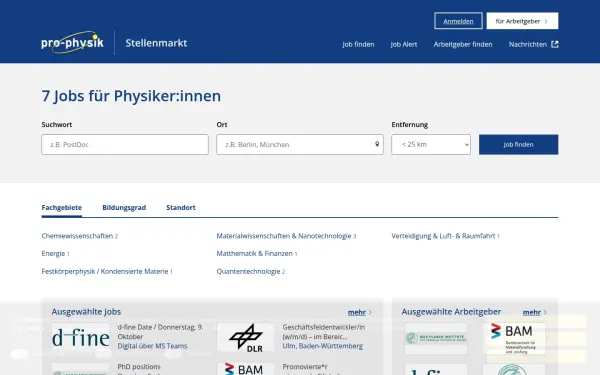This screenshot has height=375, width=600.
Task: Open the Max Planck Institute employer logo
Action: click(436, 338)
